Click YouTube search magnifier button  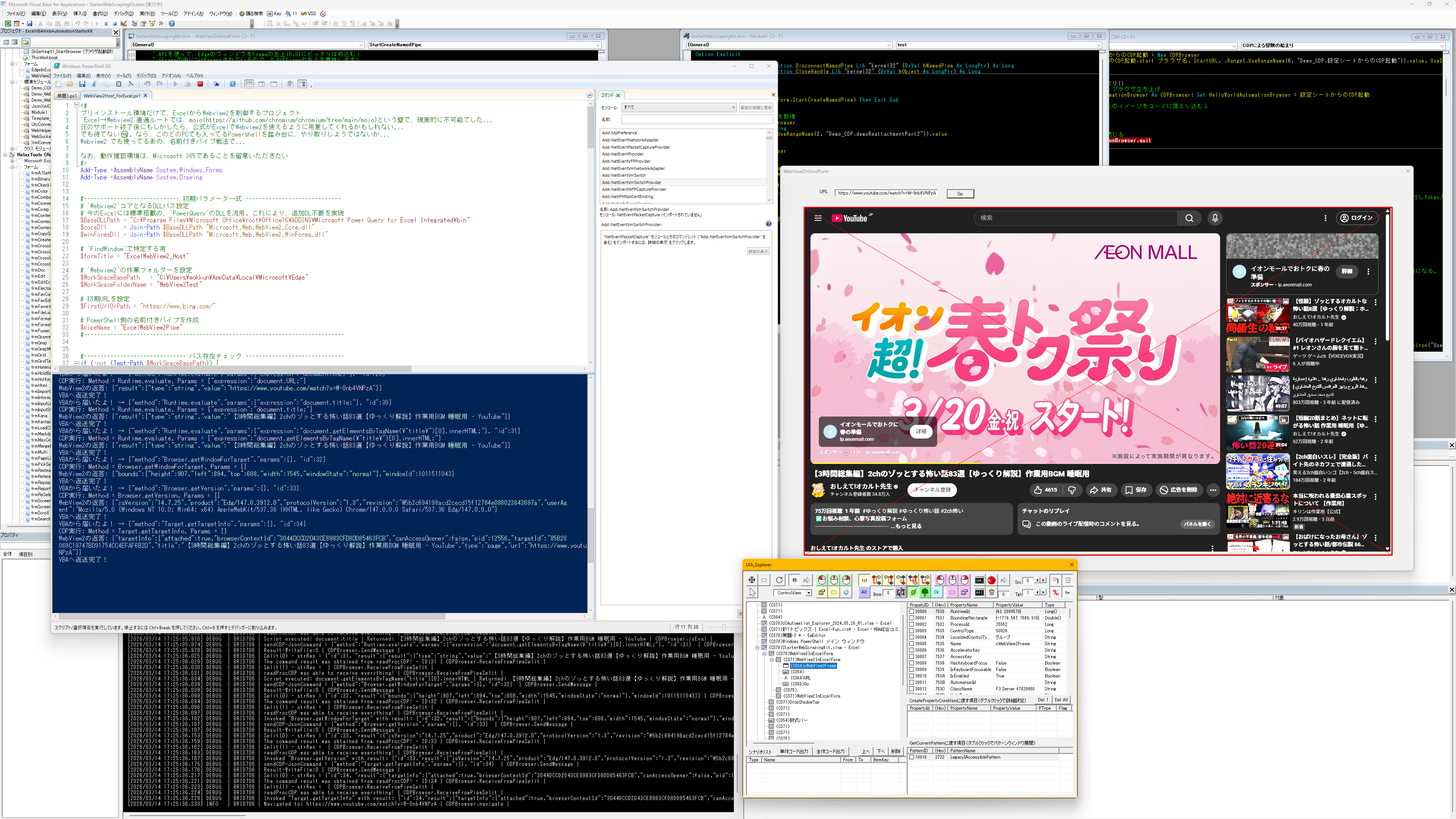tap(1189, 218)
